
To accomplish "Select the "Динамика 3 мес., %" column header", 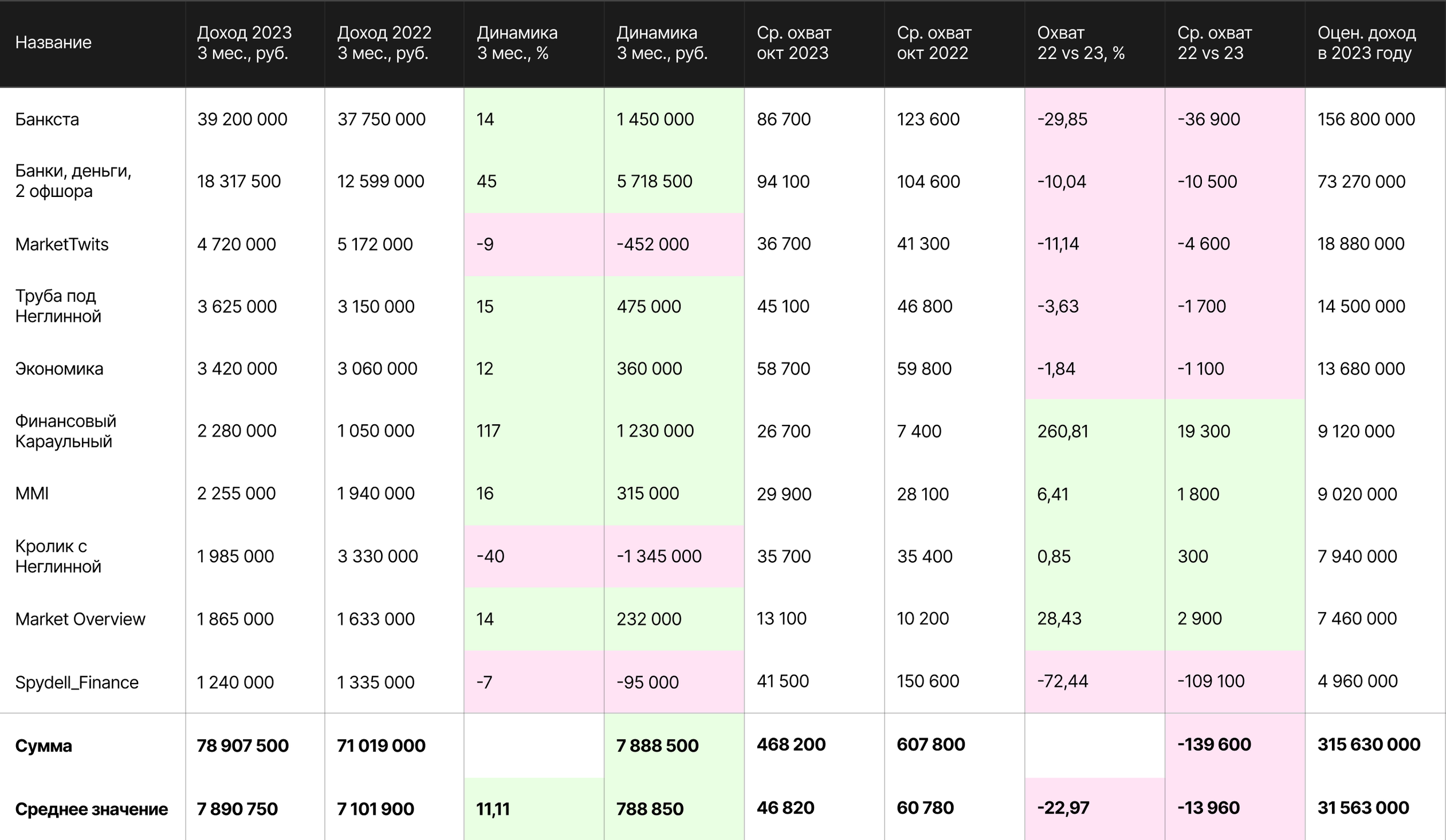I will coord(517,42).
